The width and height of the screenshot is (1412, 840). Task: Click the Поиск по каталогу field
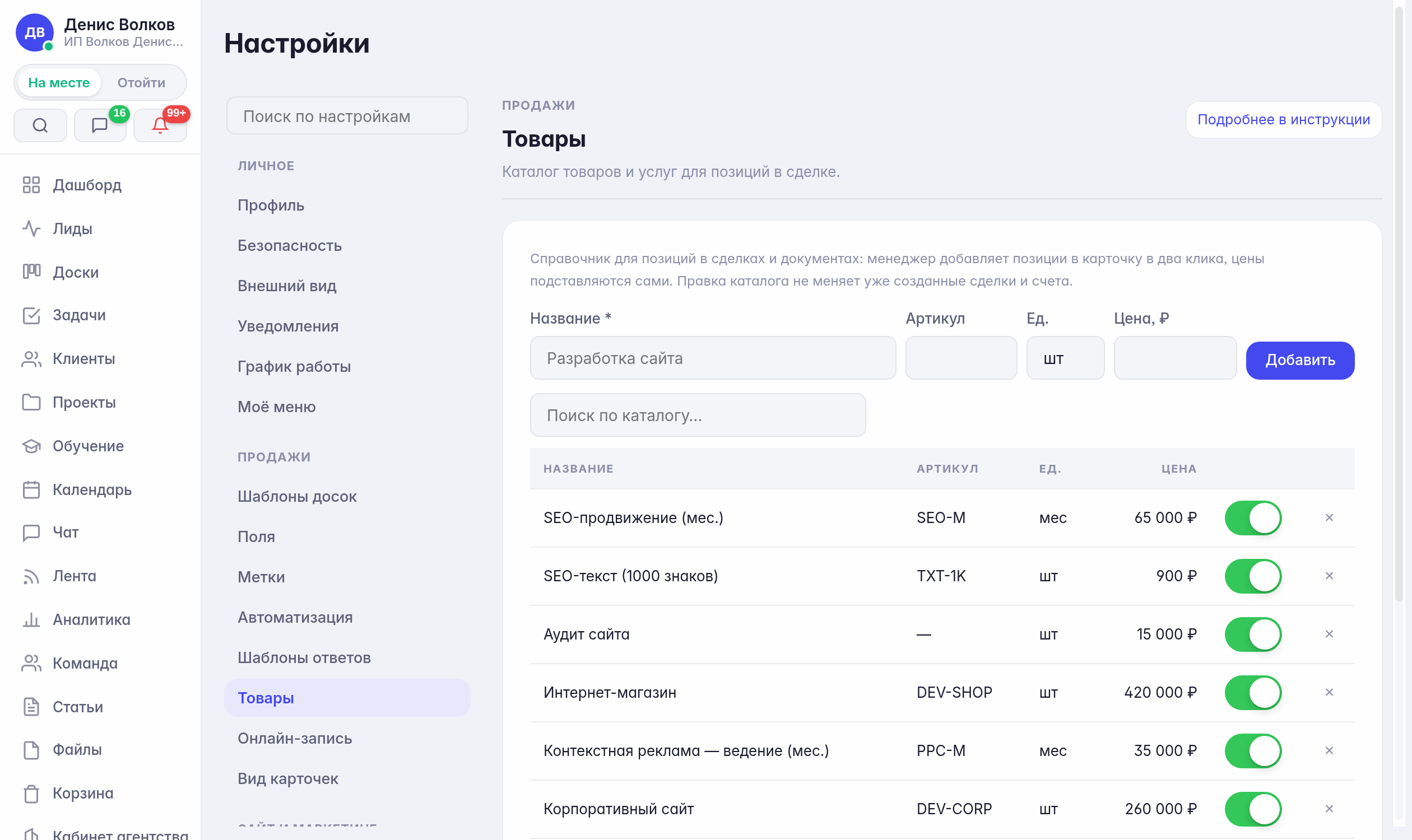tap(698, 416)
